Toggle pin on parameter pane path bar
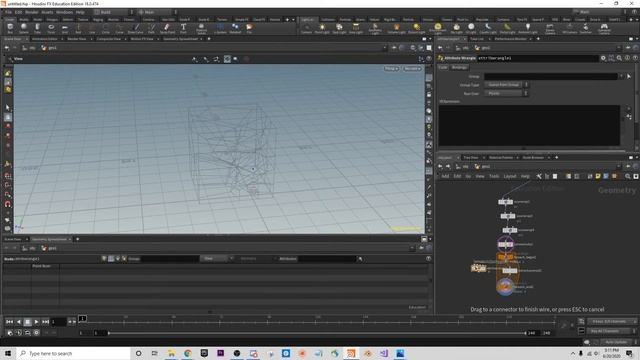 628,48
